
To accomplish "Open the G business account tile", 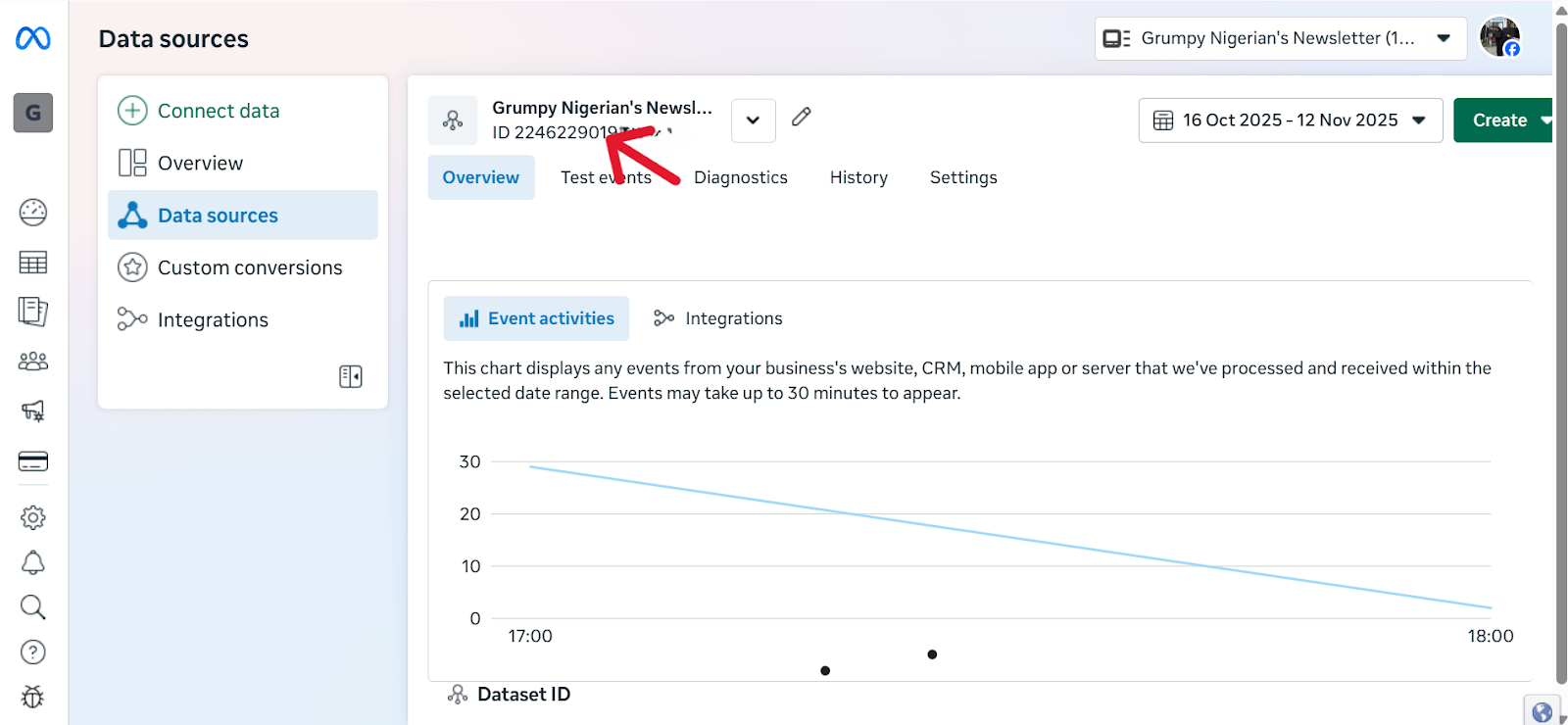I will [33, 113].
